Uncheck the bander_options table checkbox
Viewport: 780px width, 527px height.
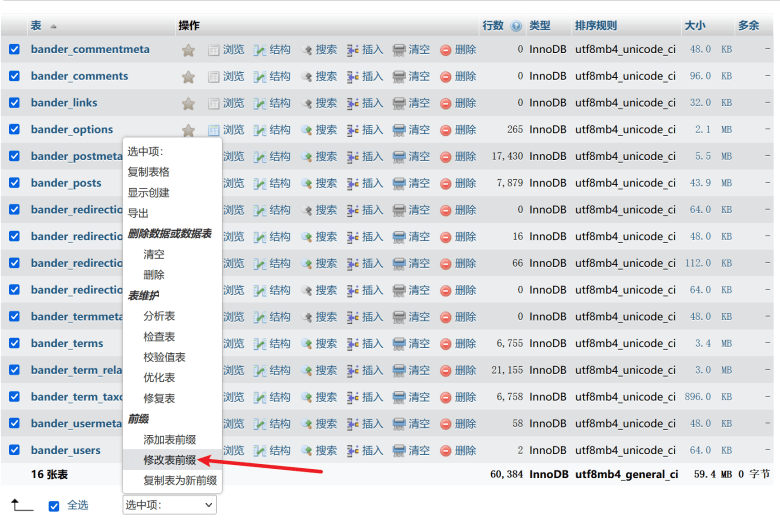pyautogui.click(x=14, y=129)
